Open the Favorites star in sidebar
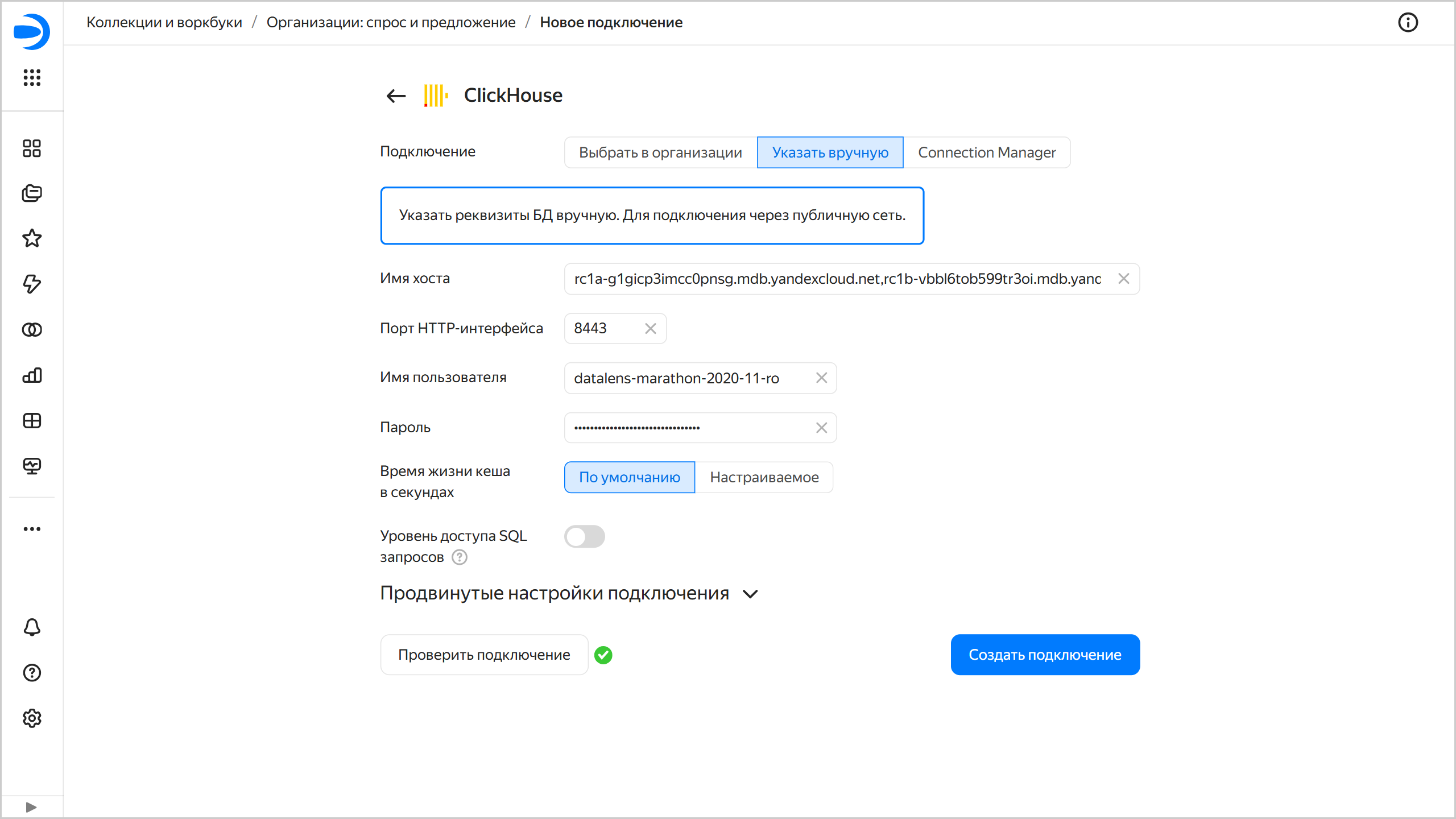Image resolution: width=1456 pixels, height=819 pixels. point(32,238)
